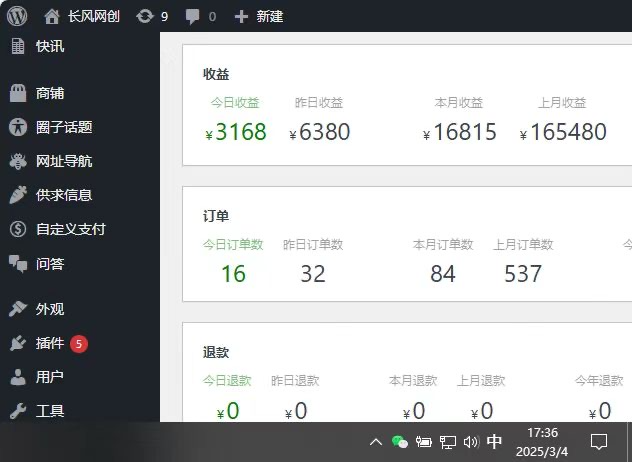Click the 插件 plug icon
The image size is (632, 462).
[18, 343]
